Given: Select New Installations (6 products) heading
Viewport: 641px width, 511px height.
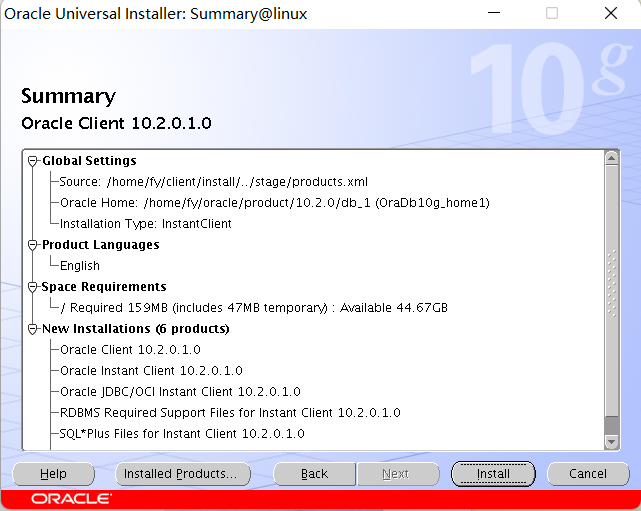Looking at the screenshot, I should pyautogui.click(x=136, y=329).
